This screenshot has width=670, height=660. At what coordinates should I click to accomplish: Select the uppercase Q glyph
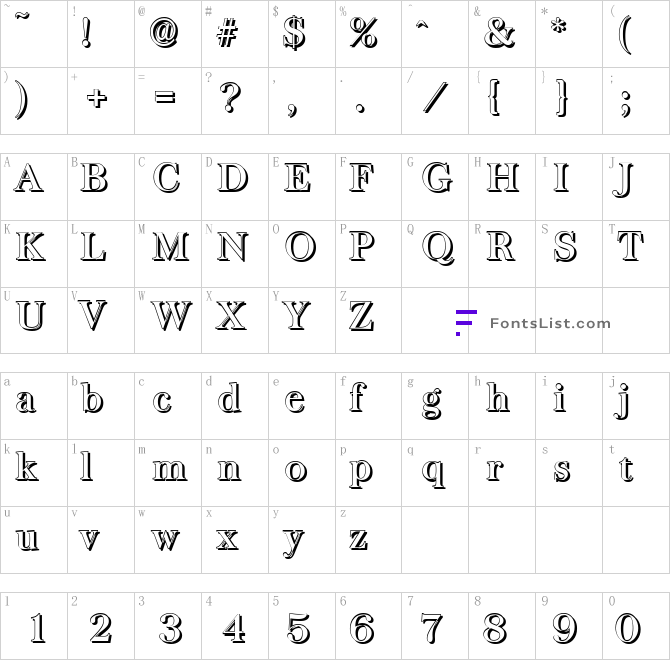[x=438, y=248]
